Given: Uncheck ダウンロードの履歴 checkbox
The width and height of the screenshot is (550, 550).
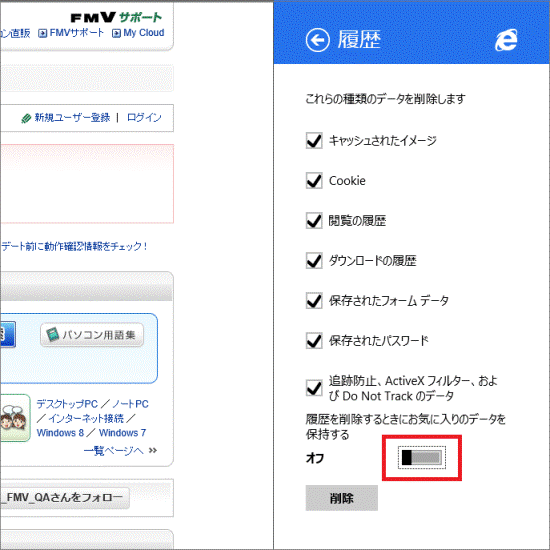Looking at the screenshot, I should click(x=314, y=261).
